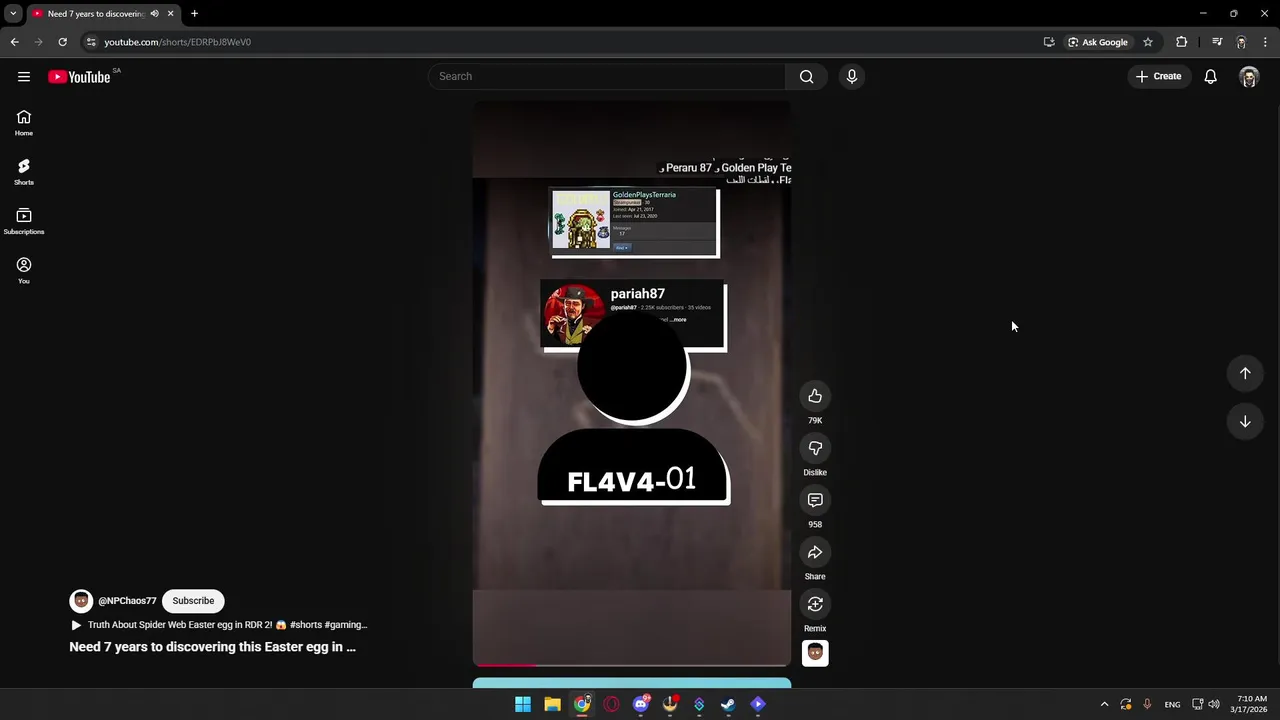The image size is (1280, 720).
Task: Close the 'Need 7 years' tab
Action: 170,14
